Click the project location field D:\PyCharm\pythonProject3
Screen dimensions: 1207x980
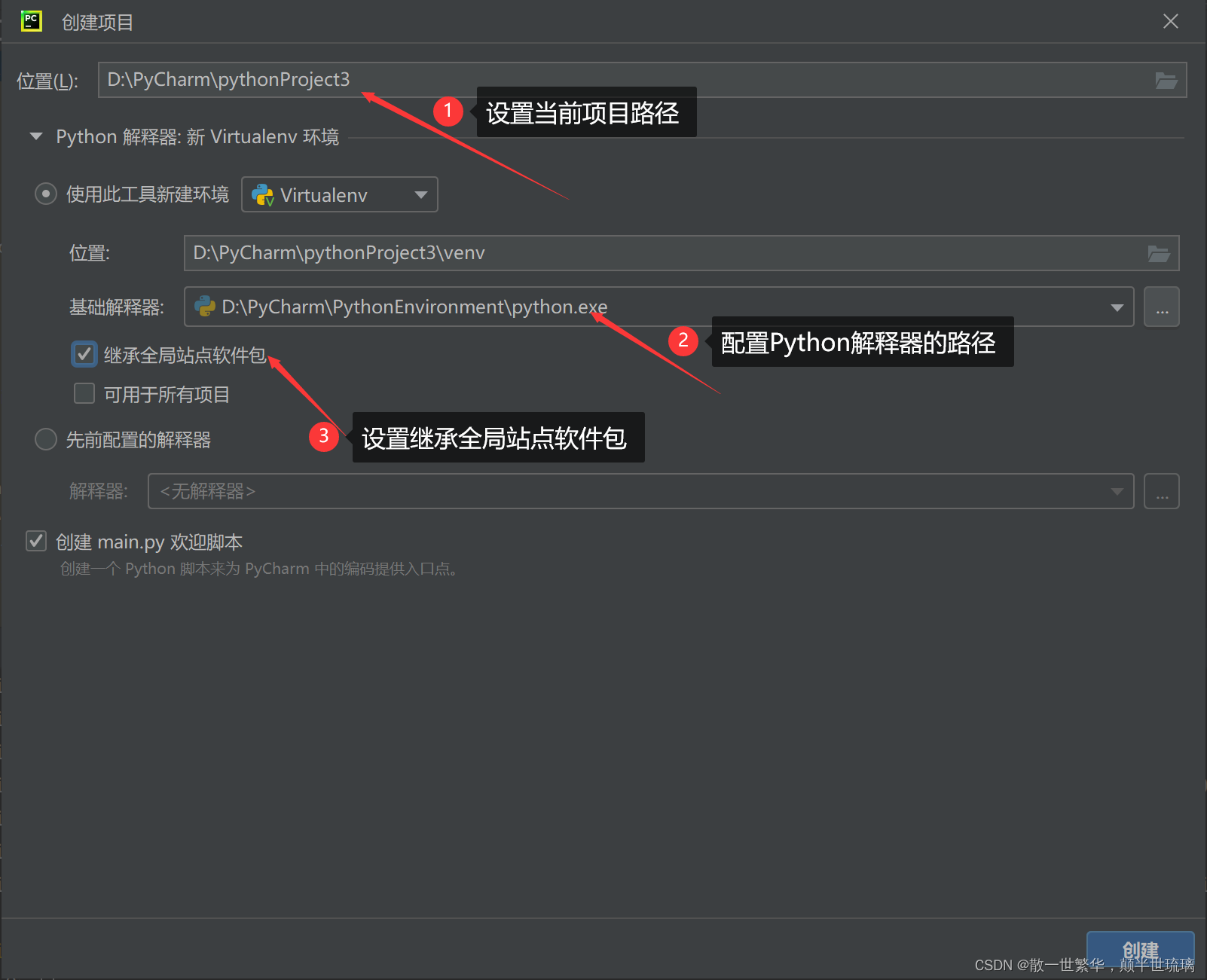(642, 80)
